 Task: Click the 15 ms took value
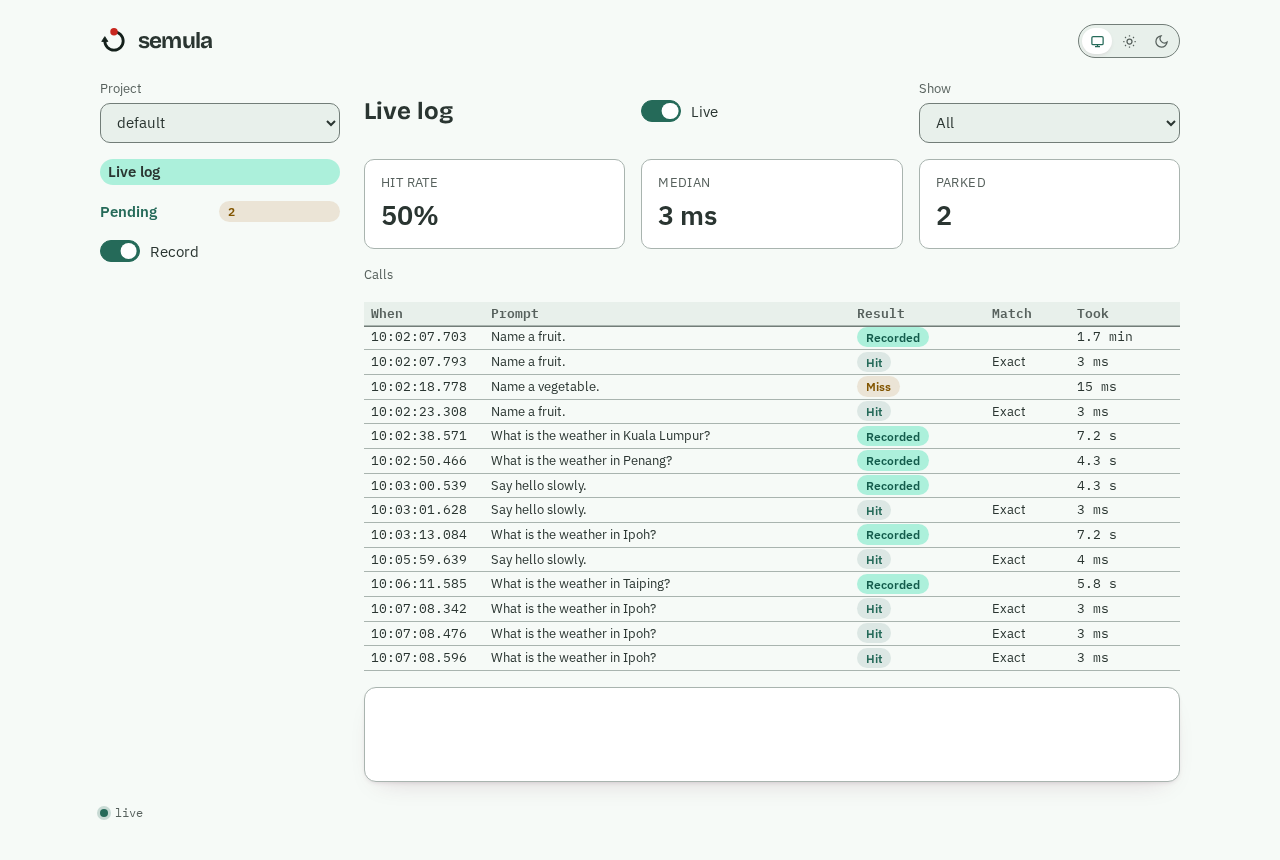pyautogui.click(x=1097, y=386)
